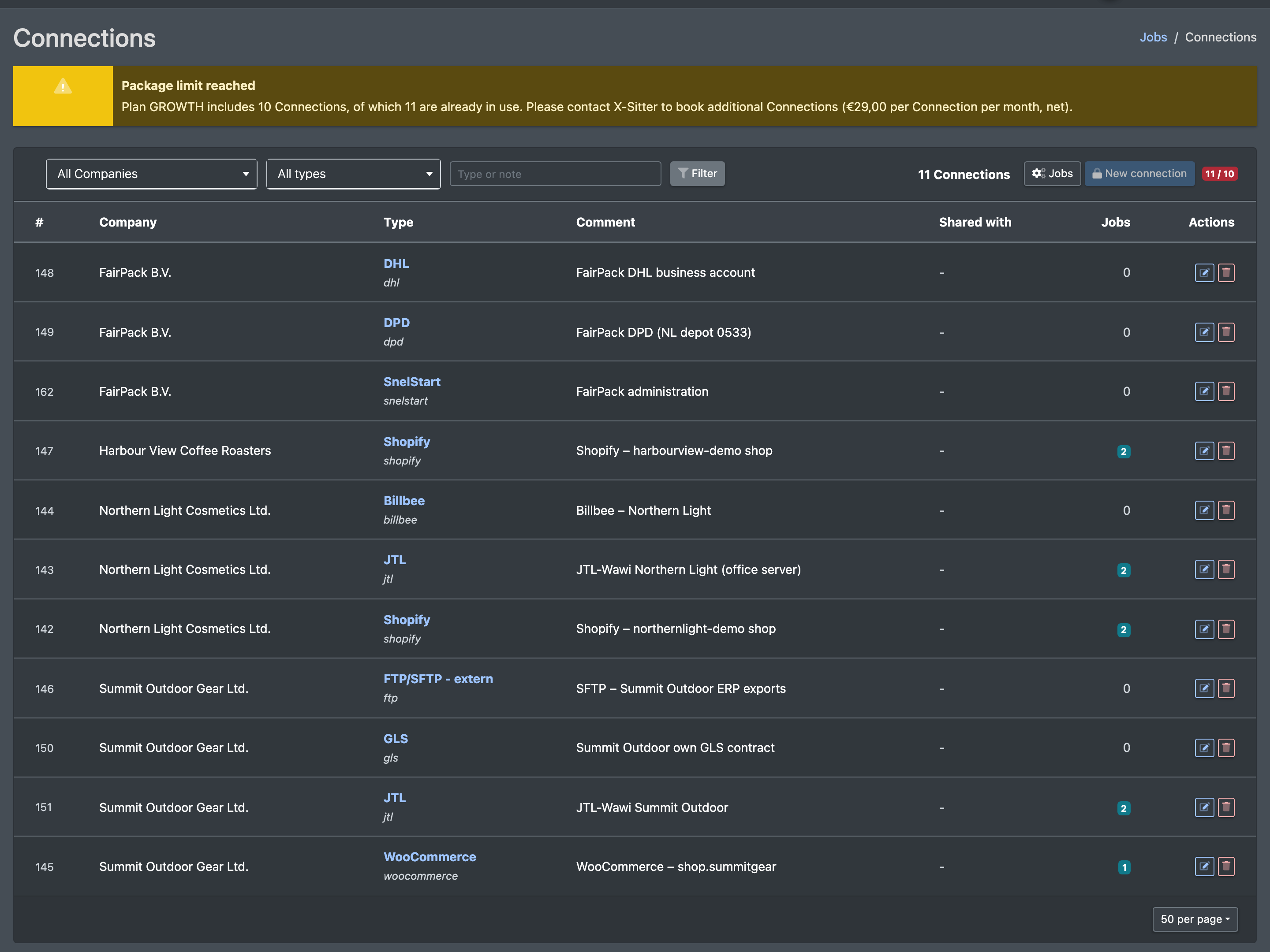
Task: Delete the WooCommerce connection 145
Action: click(1226, 866)
